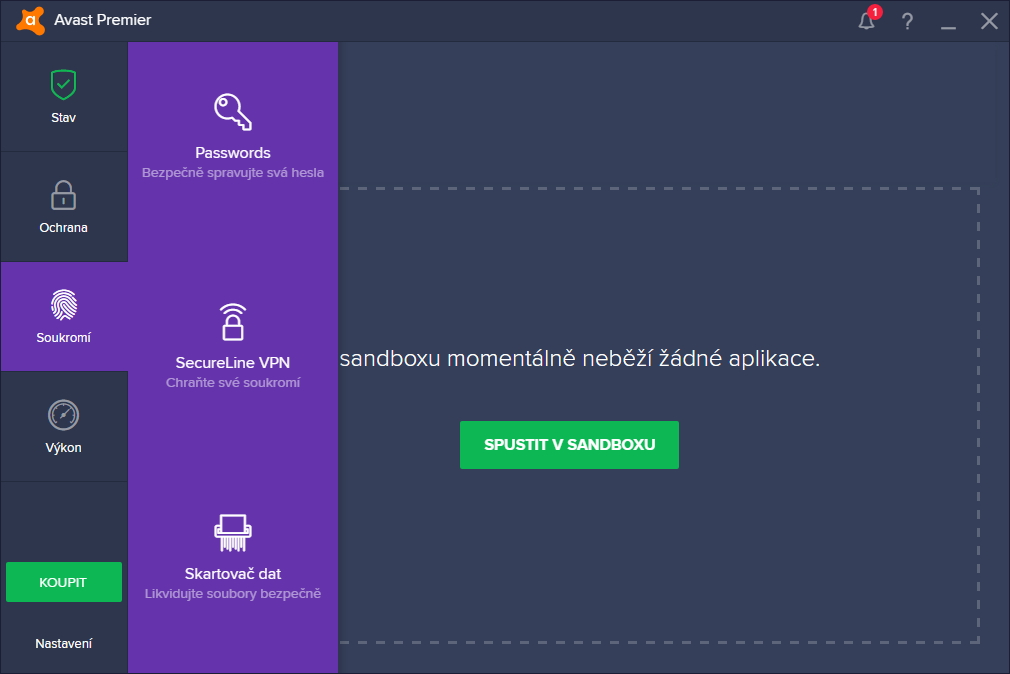Viewport: 1010px width, 674px height.
Task: Click the key Passwords icon
Action: coord(233,112)
